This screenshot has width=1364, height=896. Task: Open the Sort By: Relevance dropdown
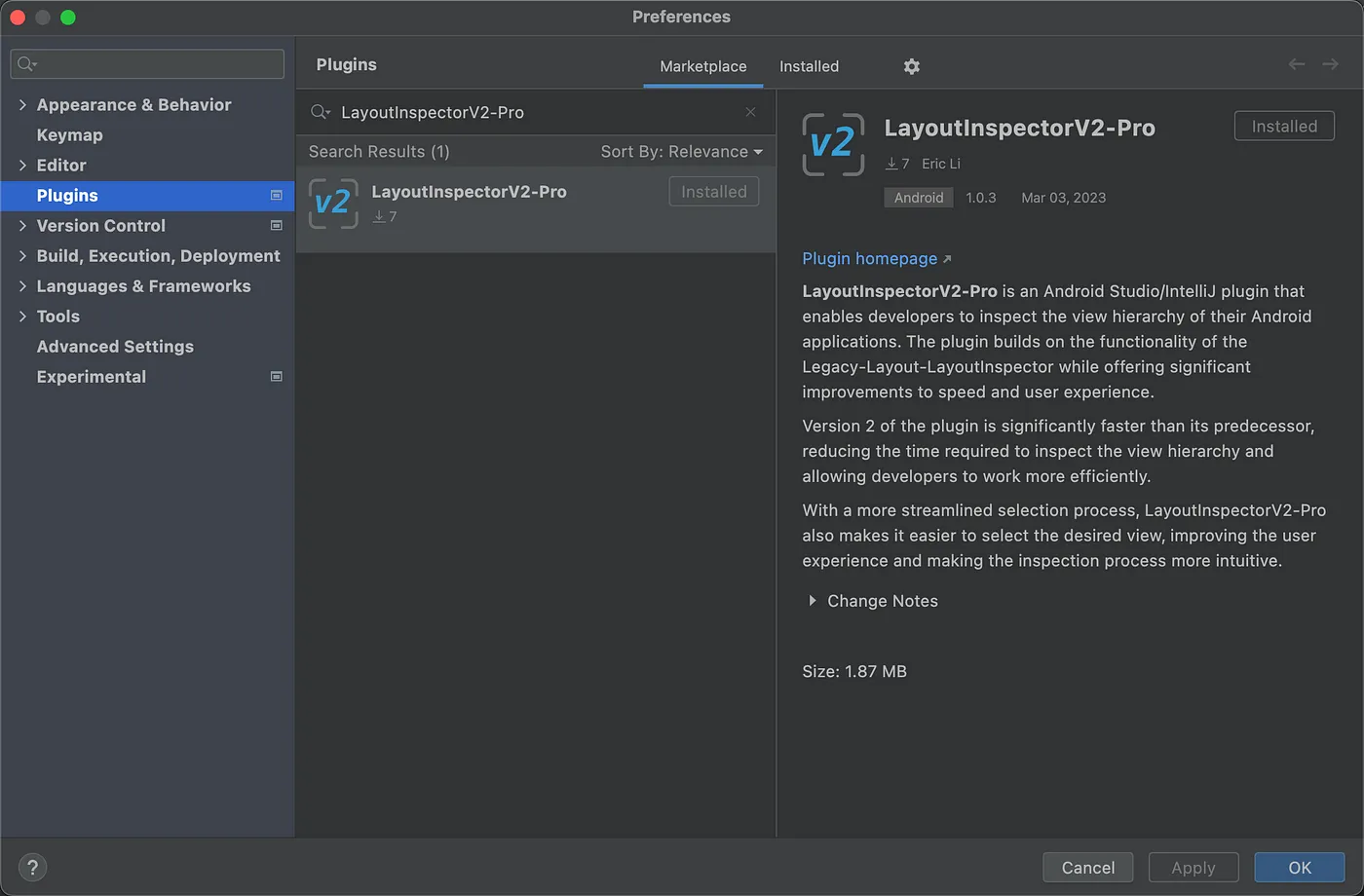pos(682,152)
